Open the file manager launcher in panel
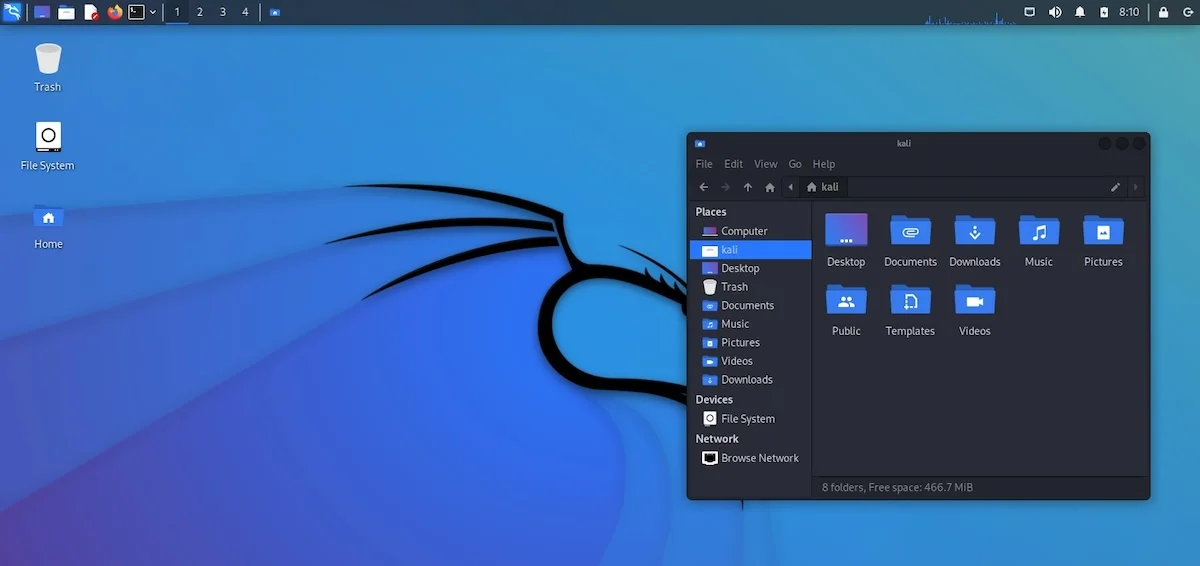 point(66,12)
